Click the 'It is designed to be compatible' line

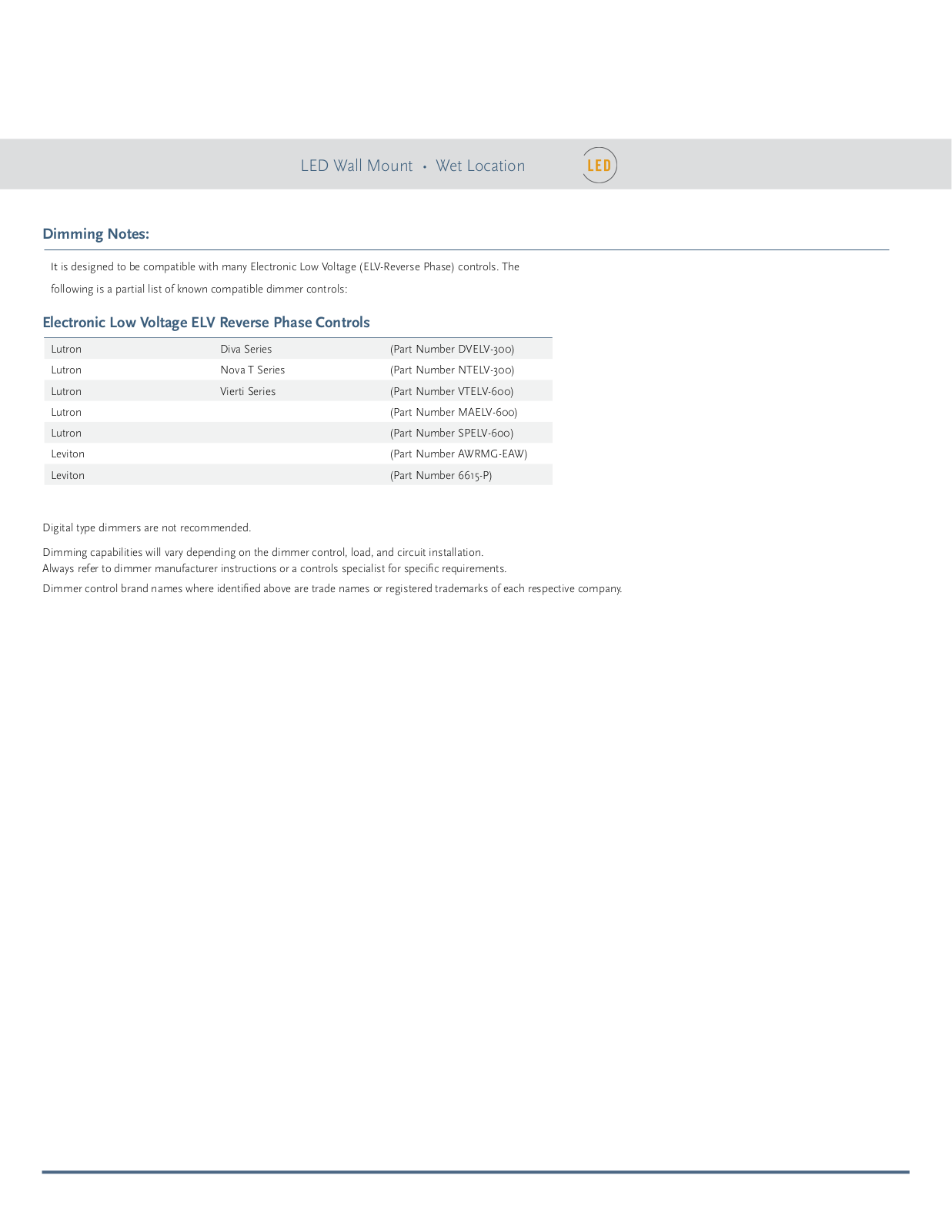pos(286,266)
